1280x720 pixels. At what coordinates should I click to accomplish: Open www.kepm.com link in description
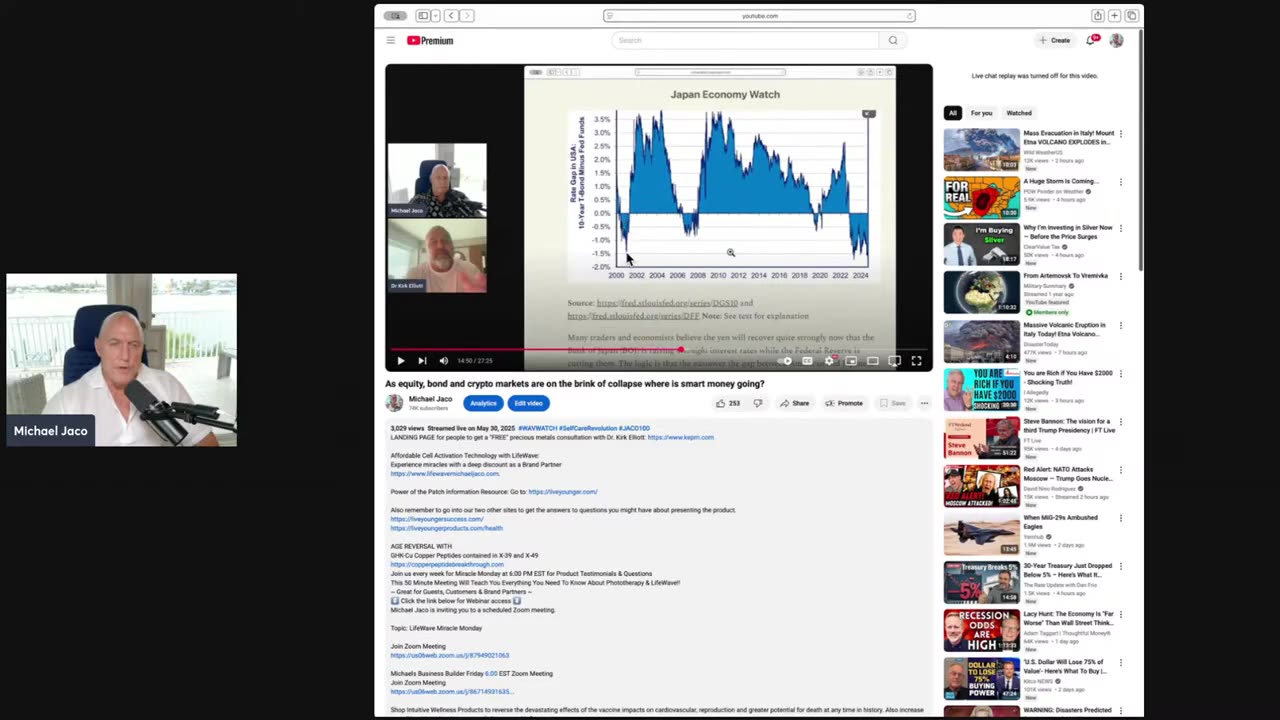[680, 437]
